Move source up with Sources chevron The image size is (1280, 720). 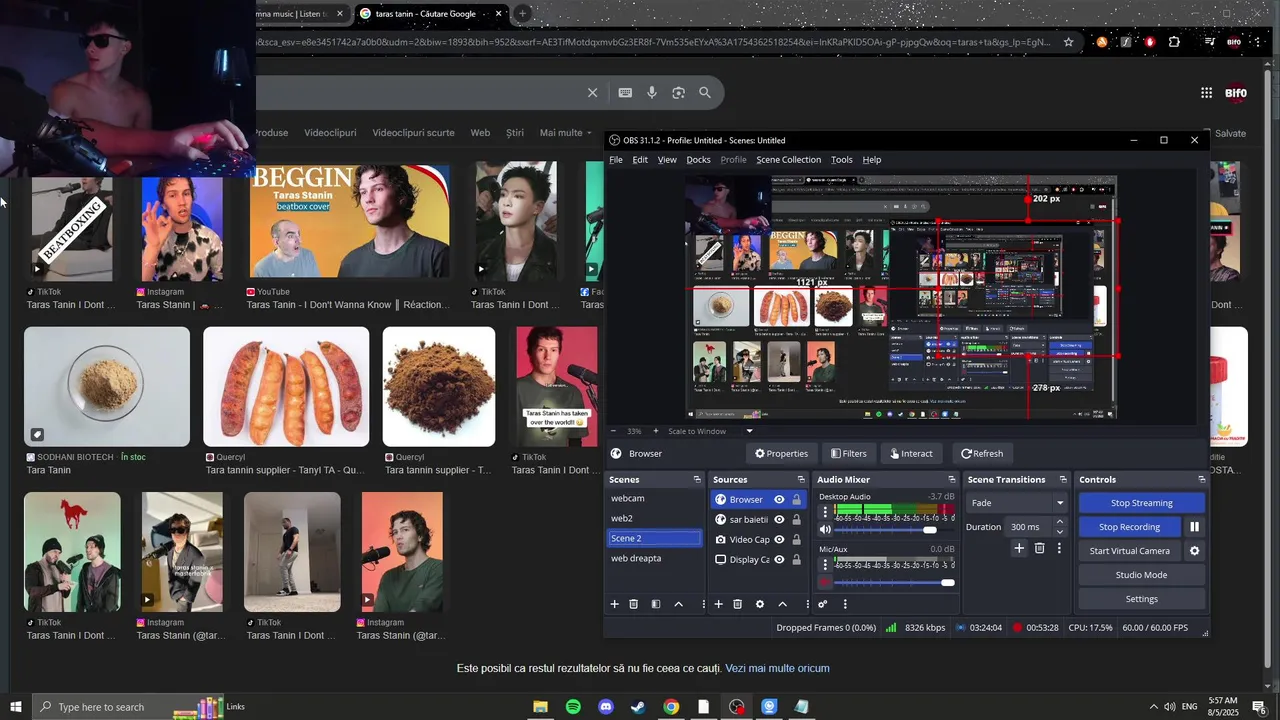point(782,604)
